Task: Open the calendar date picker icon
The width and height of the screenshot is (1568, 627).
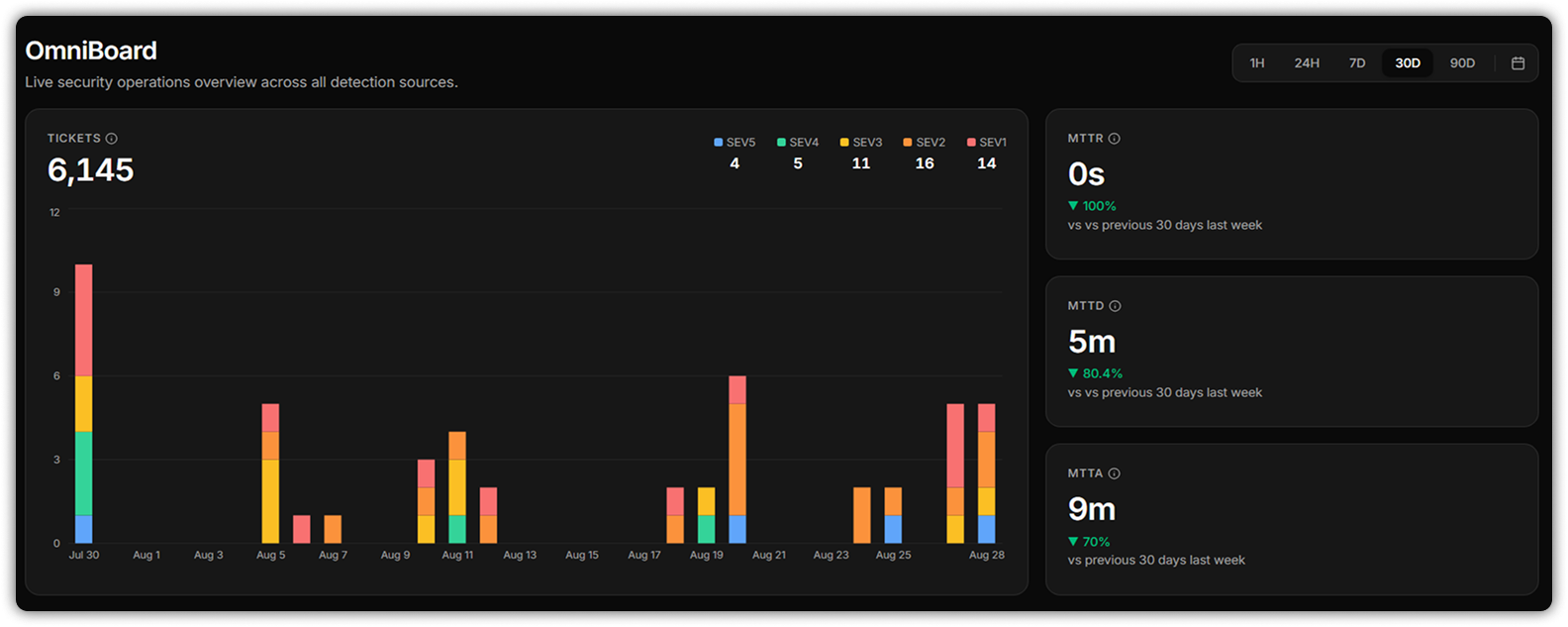Action: pos(1518,63)
